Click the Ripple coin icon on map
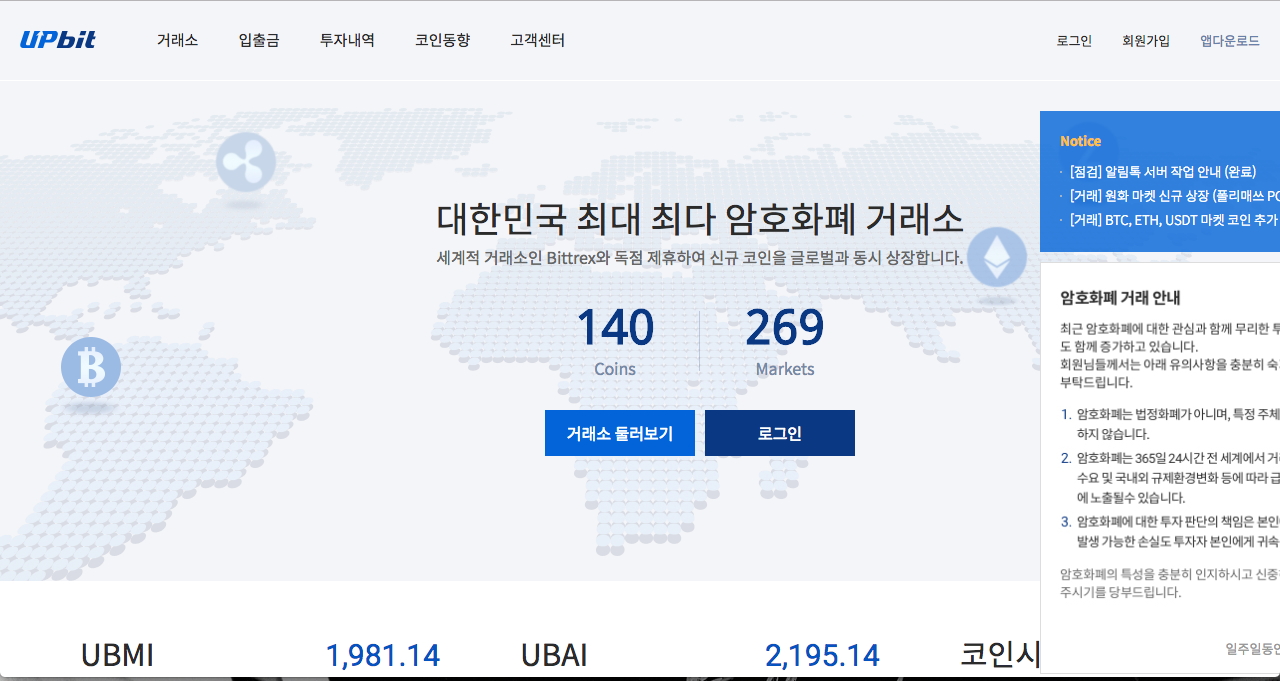 (x=246, y=162)
